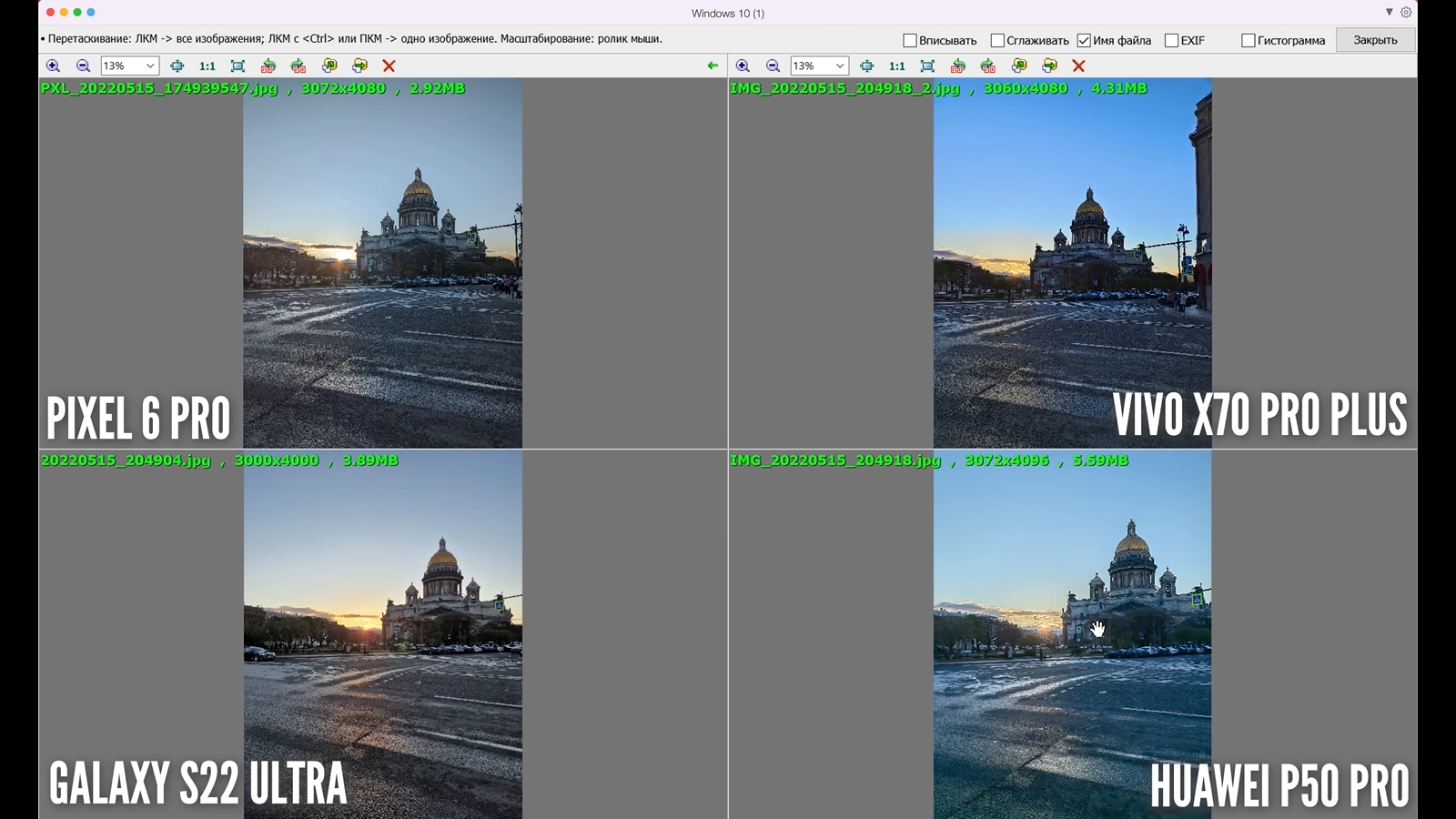Rotate PXL_20220515 image right 90 degrees
The image size is (1456, 819).
tap(298, 66)
